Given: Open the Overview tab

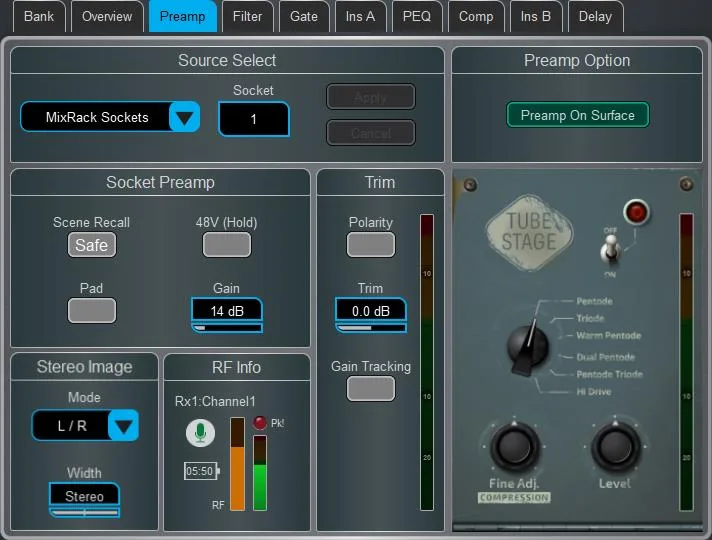Looking at the screenshot, I should coord(107,16).
